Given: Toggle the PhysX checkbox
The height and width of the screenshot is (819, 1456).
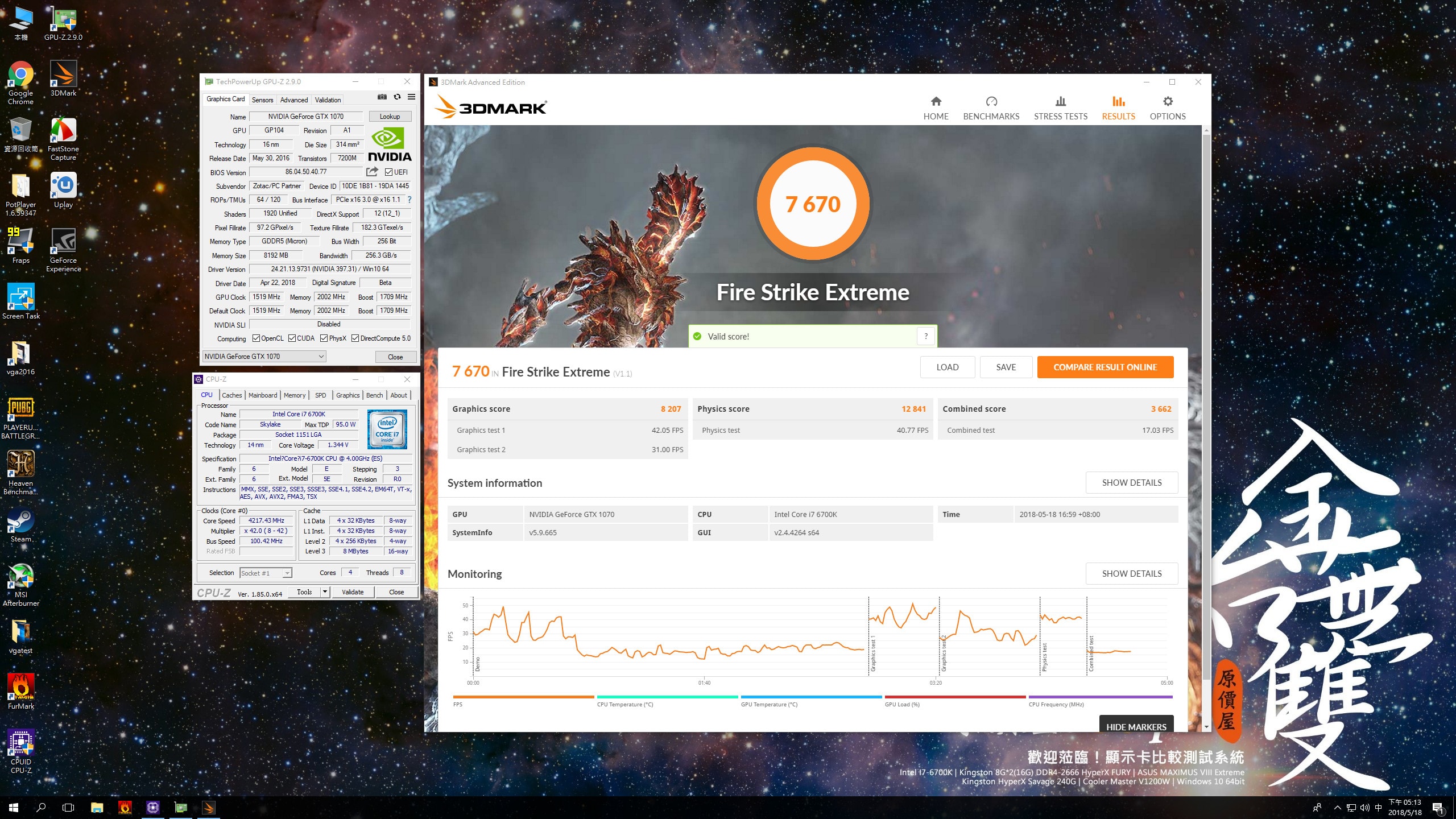Looking at the screenshot, I should (324, 338).
